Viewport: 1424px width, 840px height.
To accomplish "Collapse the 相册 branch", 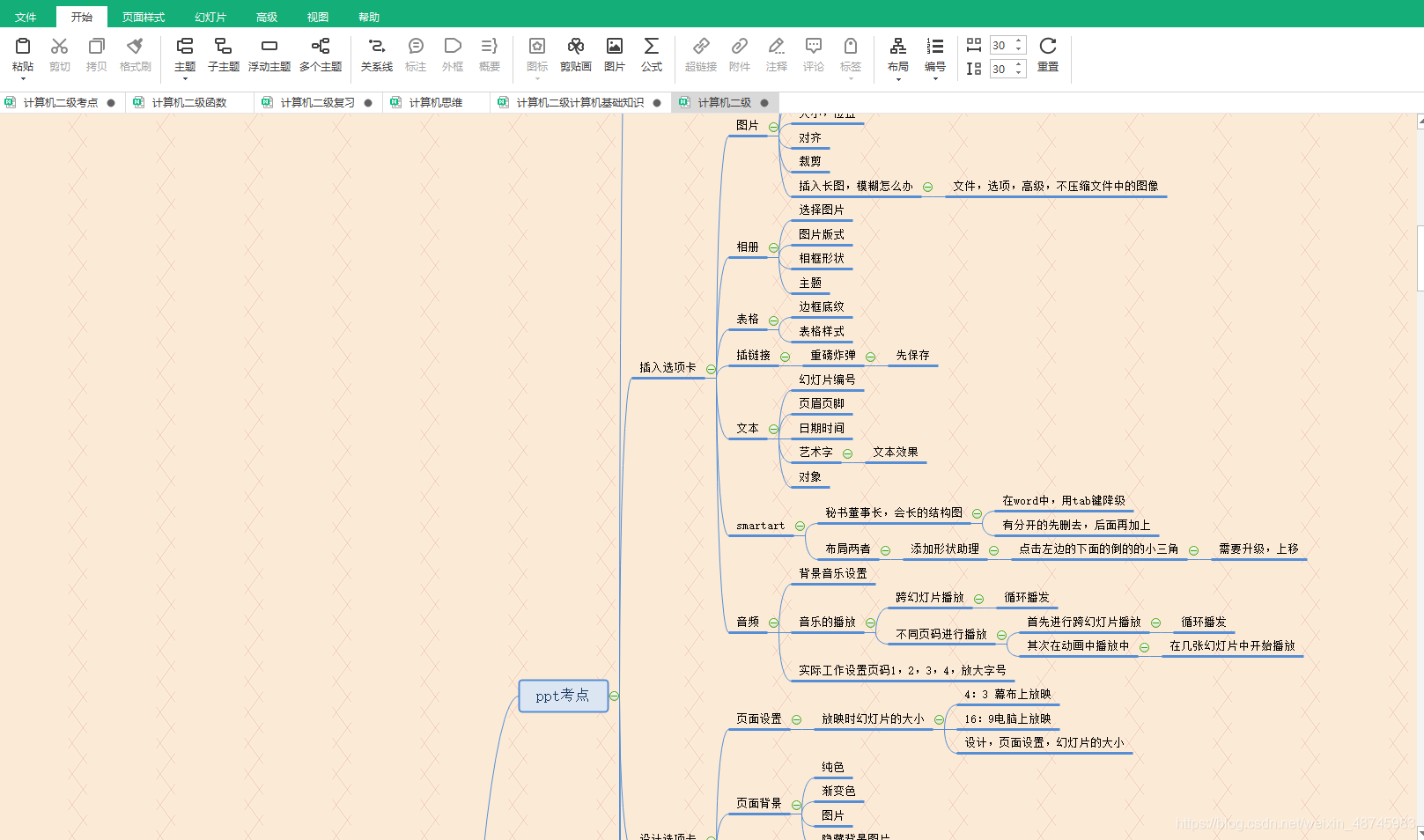I will point(773,248).
